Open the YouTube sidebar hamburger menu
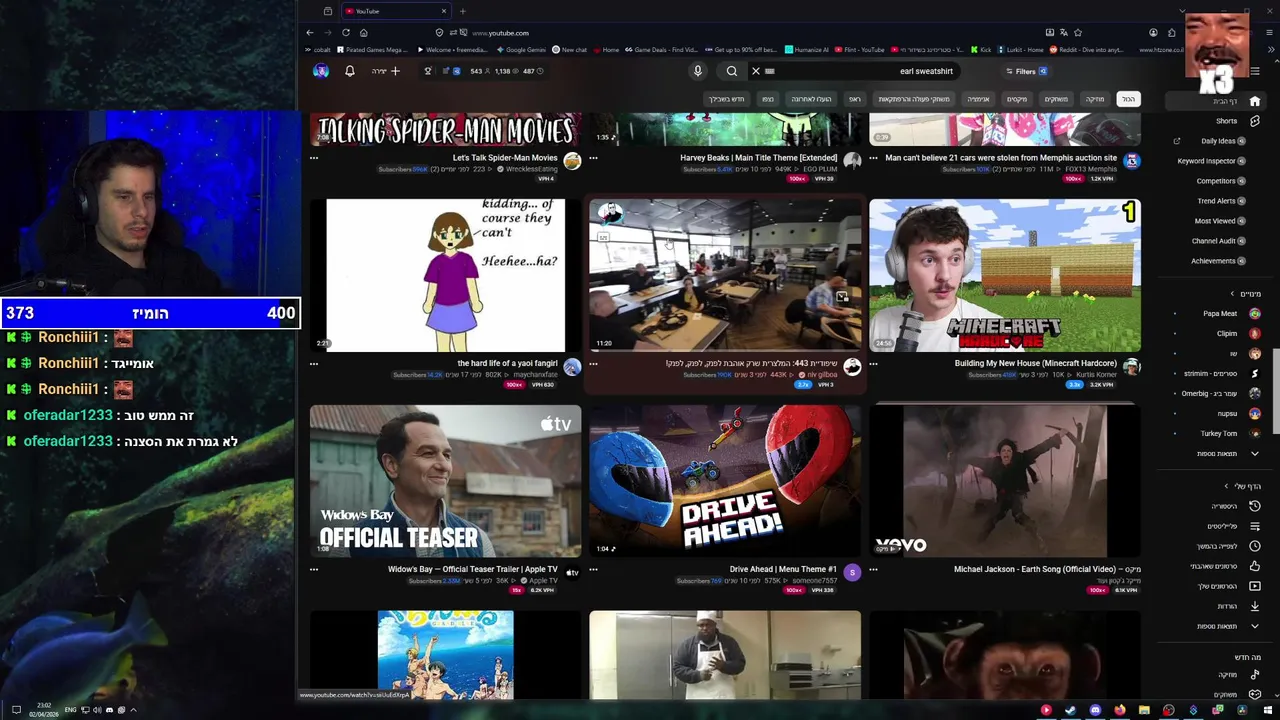1280x720 pixels. point(1255,71)
